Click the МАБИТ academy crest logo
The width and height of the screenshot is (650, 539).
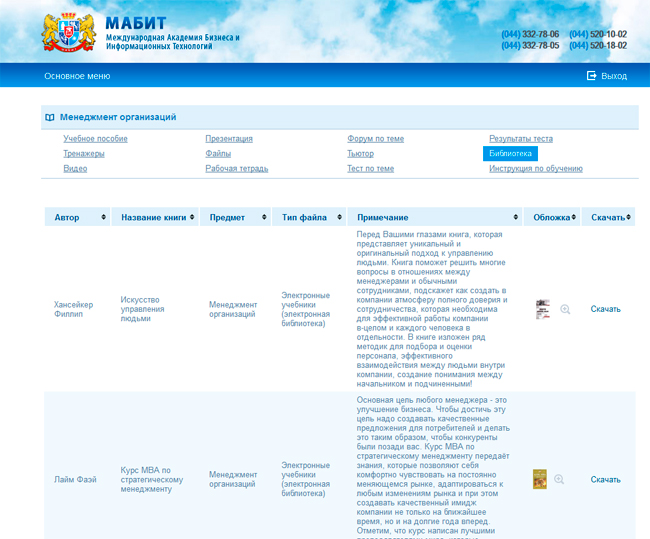coord(68,32)
